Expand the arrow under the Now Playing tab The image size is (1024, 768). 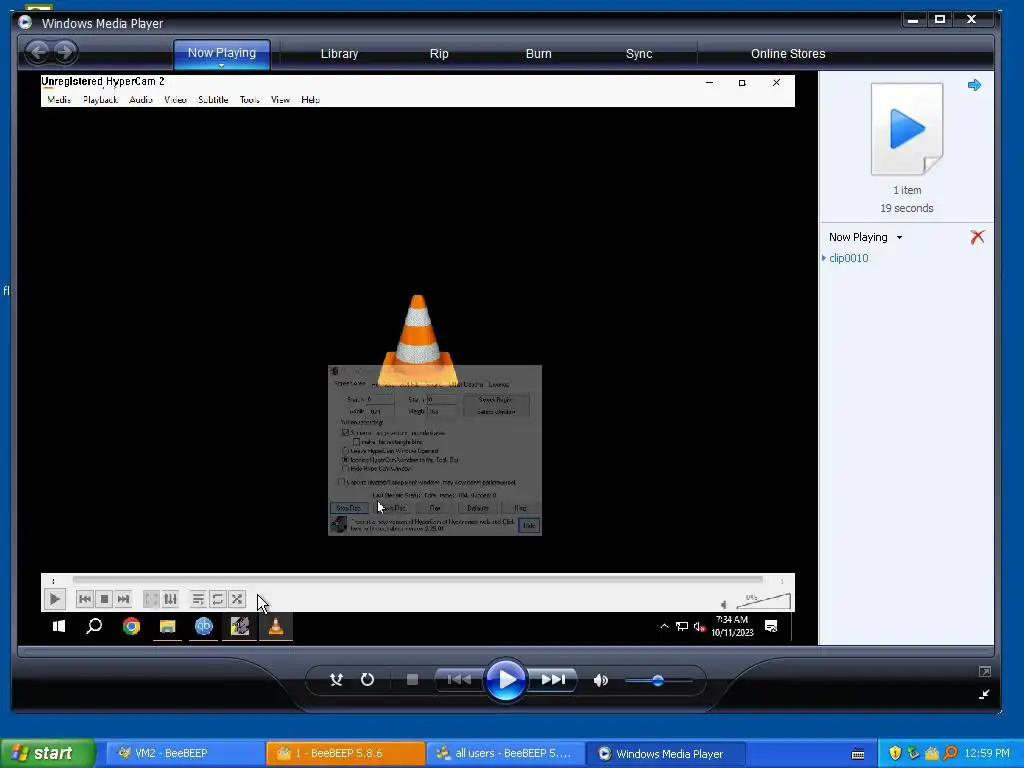221,65
